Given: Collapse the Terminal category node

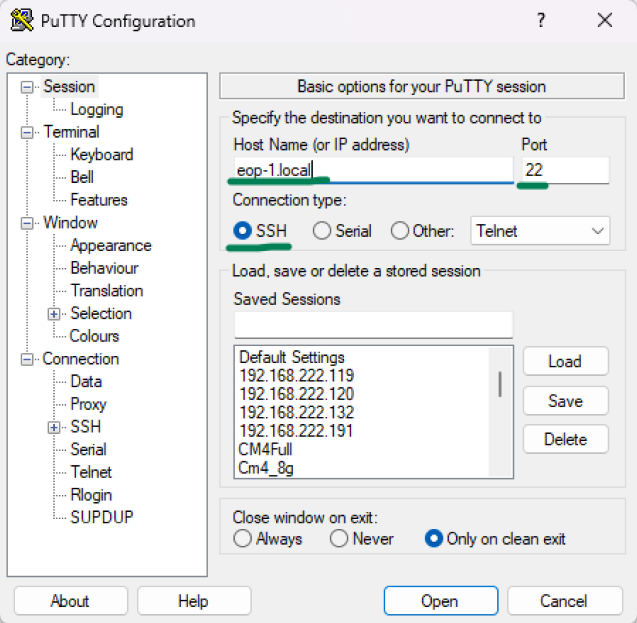Looking at the screenshot, I should coord(27,132).
